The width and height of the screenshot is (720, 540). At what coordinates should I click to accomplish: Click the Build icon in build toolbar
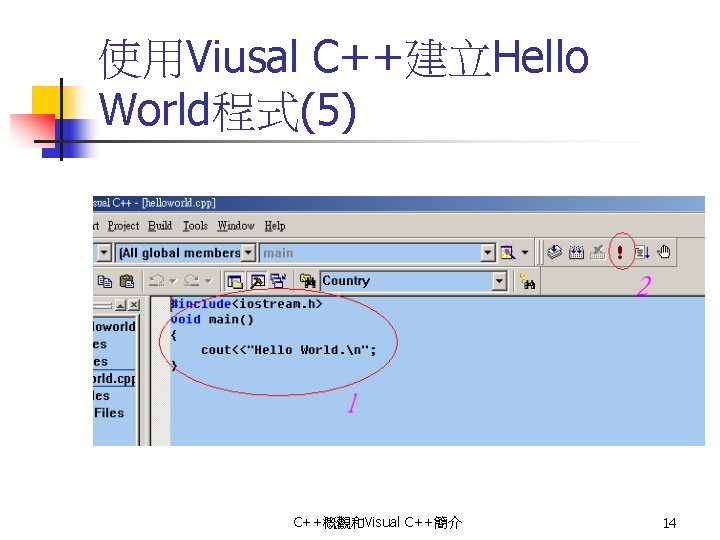tap(576, 252)
